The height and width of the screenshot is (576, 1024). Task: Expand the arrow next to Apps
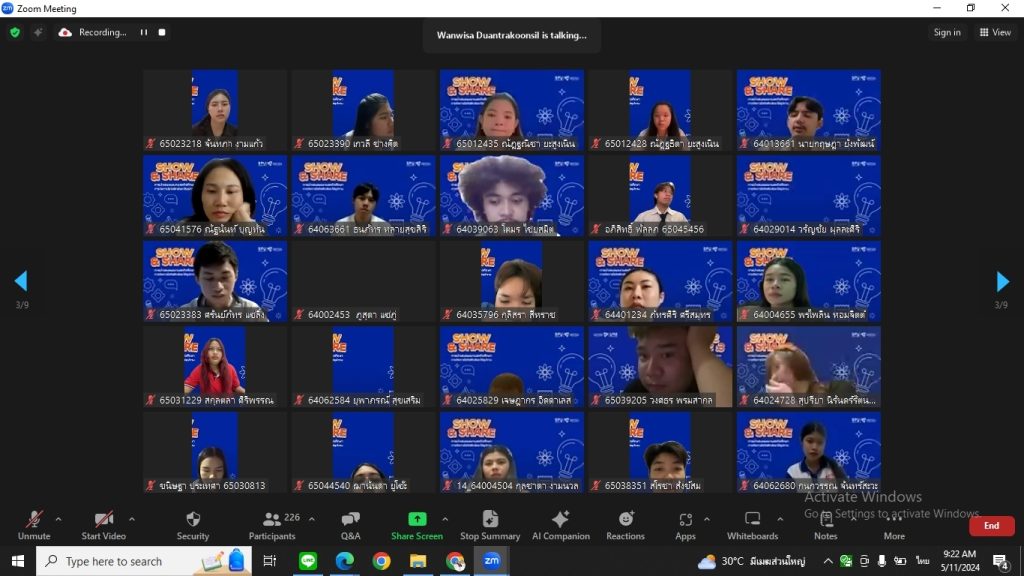pyautogui.click(x=707, y=519)
